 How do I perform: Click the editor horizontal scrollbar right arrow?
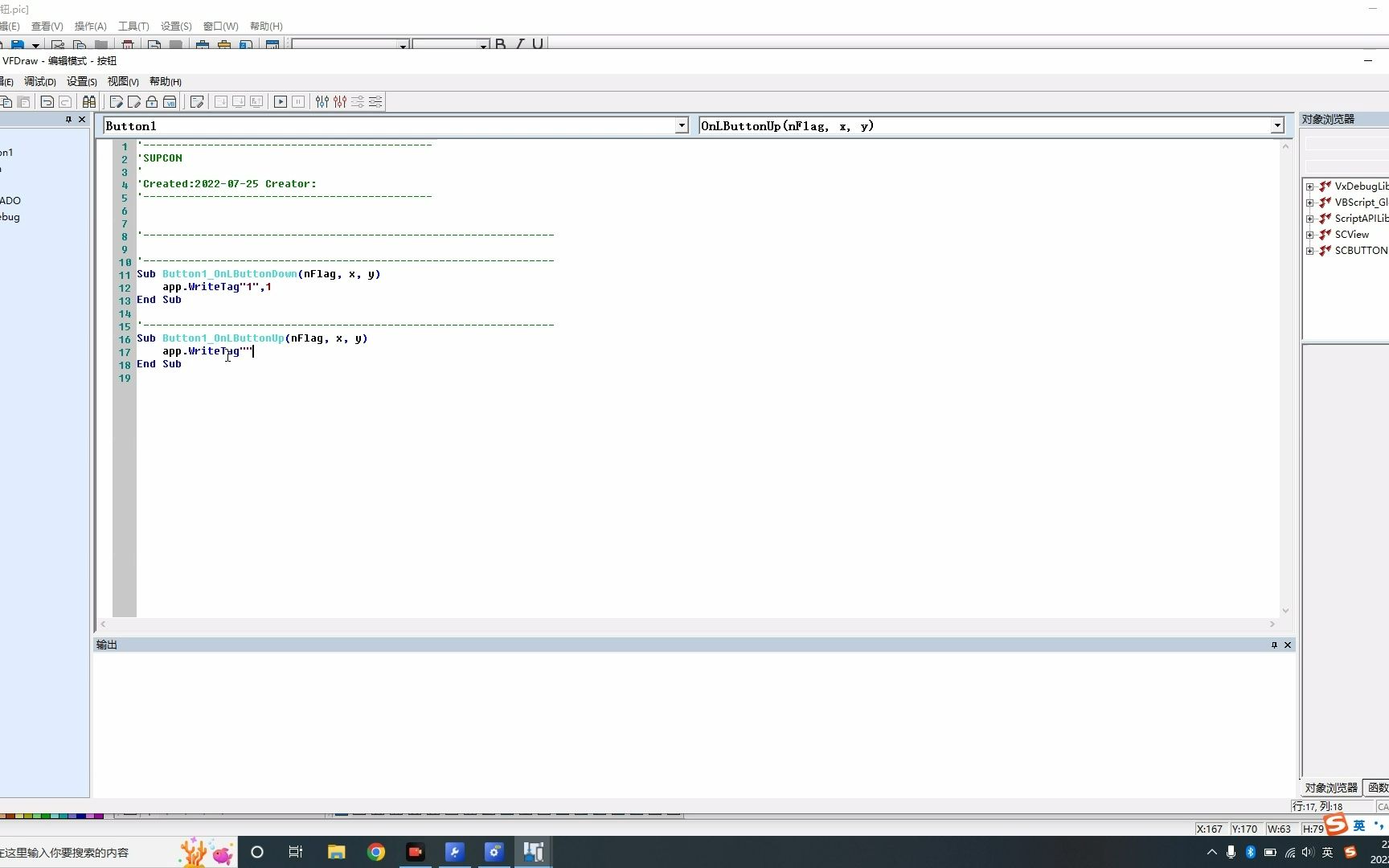(1272, 624)
